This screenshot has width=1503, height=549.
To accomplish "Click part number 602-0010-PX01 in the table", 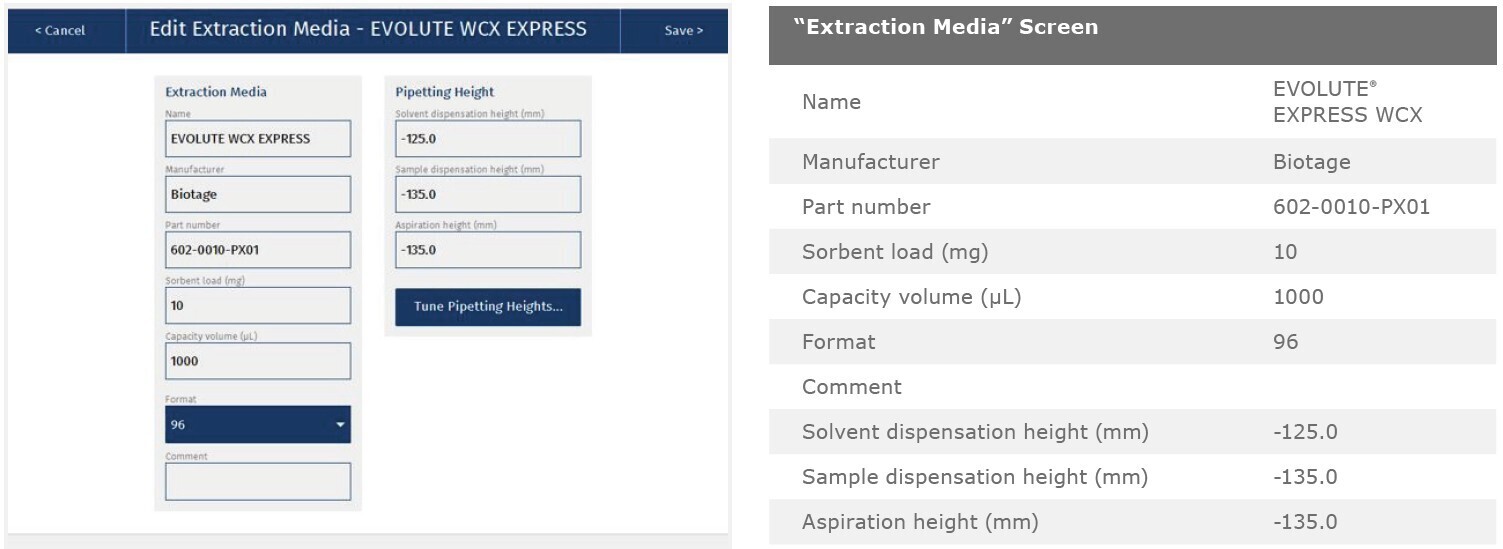I will [x=1351, y=207].
